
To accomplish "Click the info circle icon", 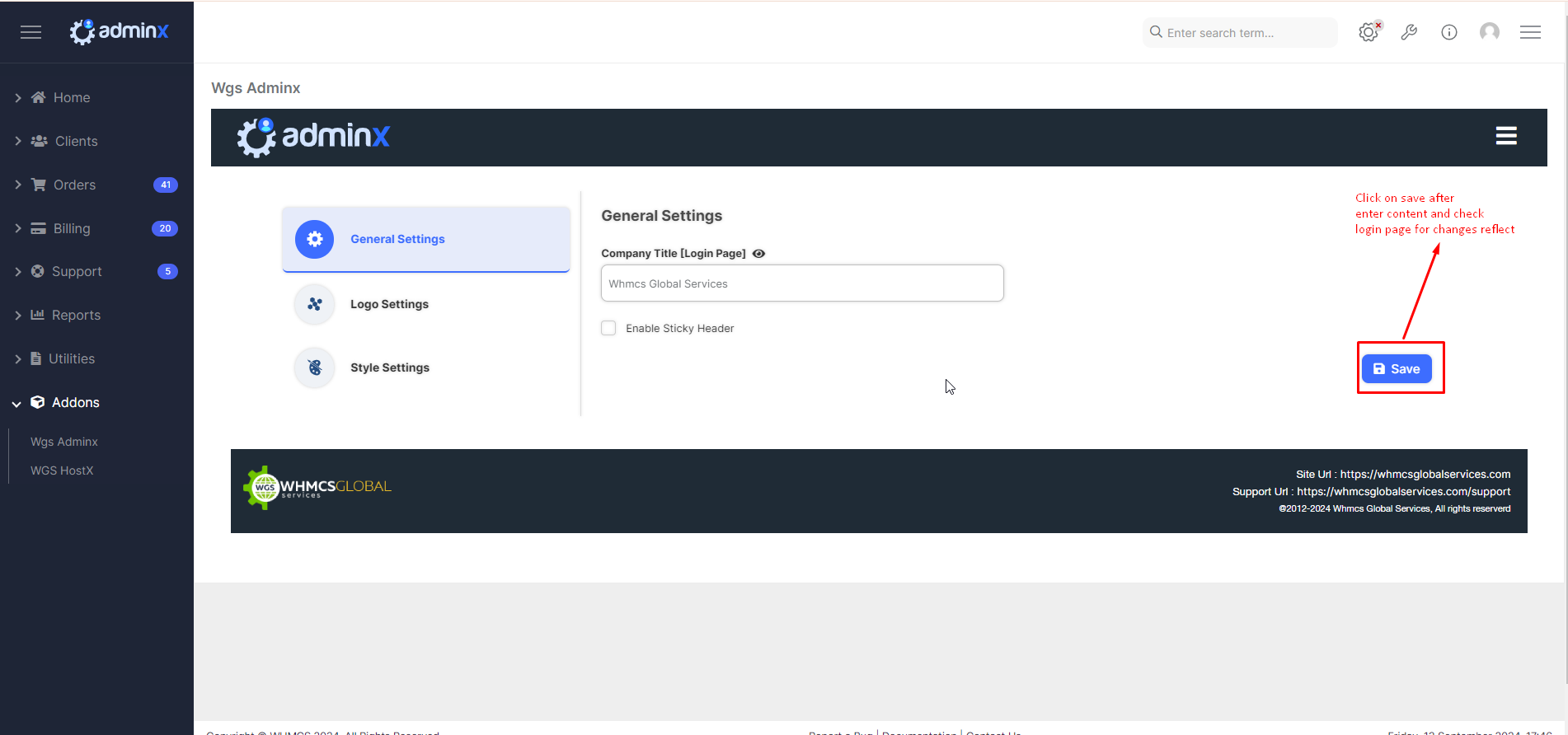I will point(1448,32).
